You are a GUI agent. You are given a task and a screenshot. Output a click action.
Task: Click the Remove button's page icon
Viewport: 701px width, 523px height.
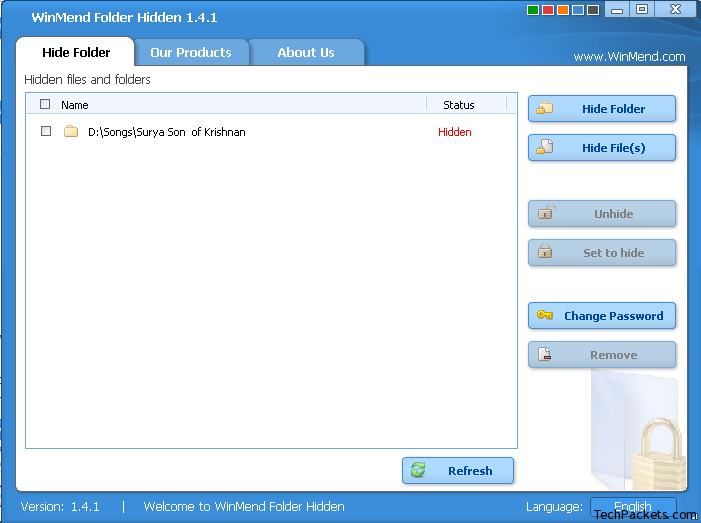pos(545,355)
